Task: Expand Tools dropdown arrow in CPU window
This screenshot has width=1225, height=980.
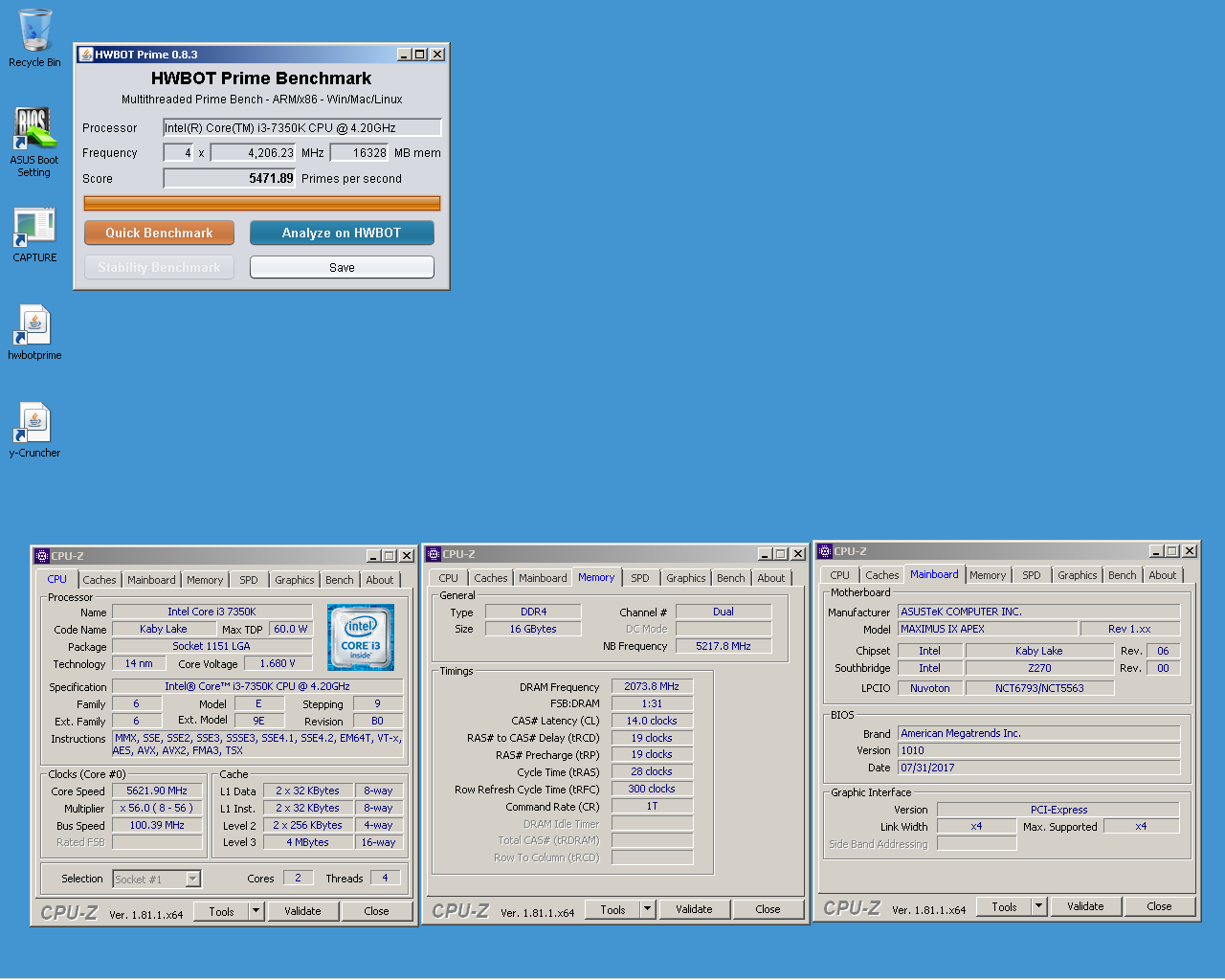Action: pos(256,911)
